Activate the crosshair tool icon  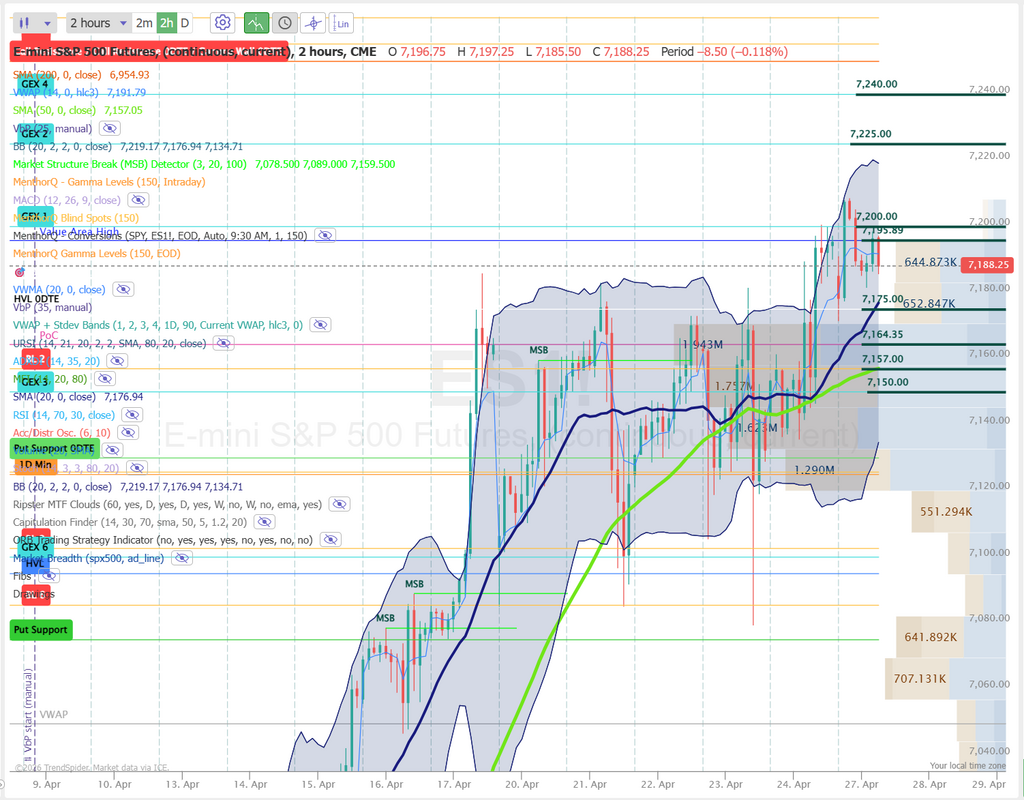(x=314, y=22)
